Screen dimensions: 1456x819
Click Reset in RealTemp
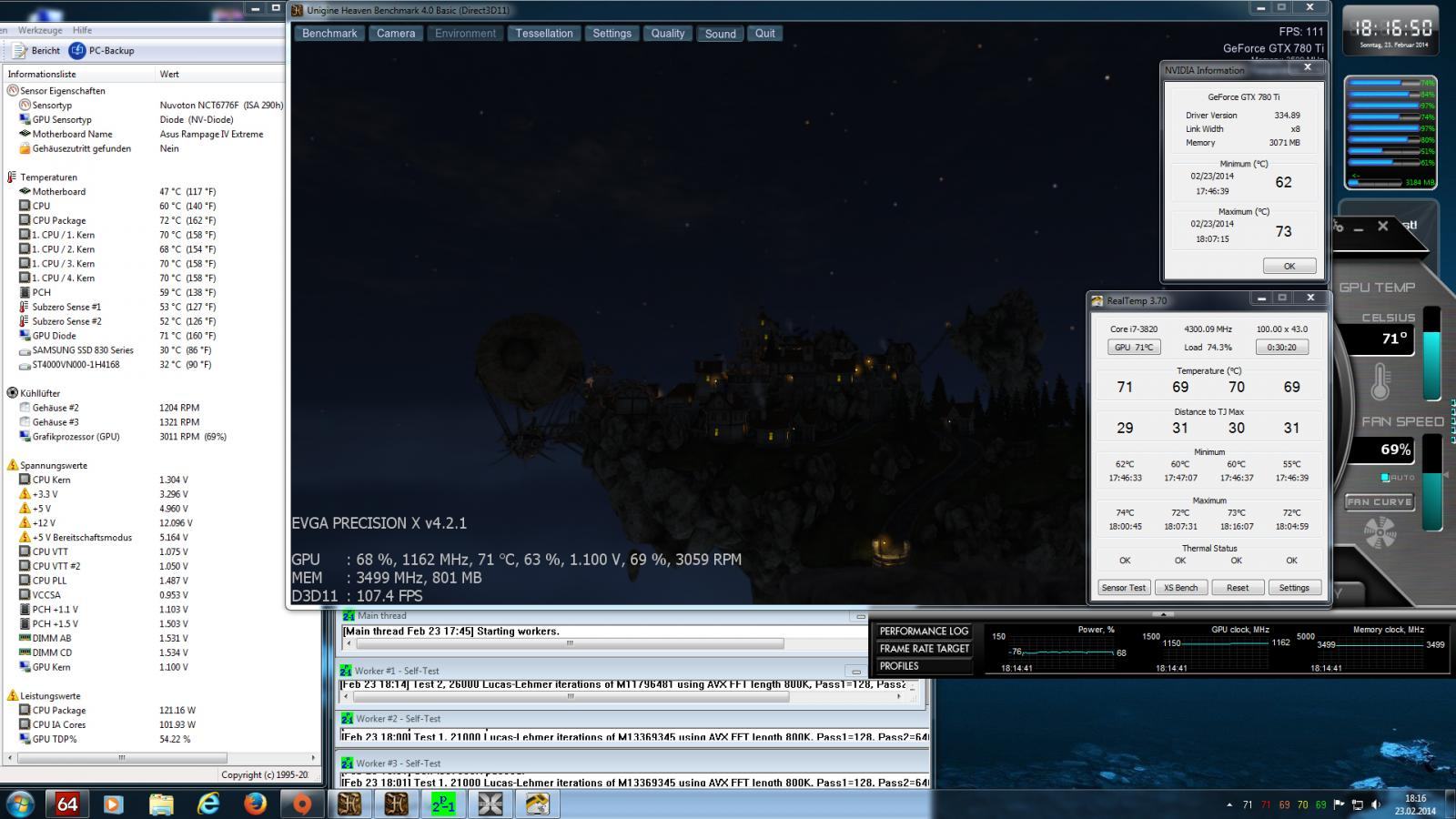1238,588
